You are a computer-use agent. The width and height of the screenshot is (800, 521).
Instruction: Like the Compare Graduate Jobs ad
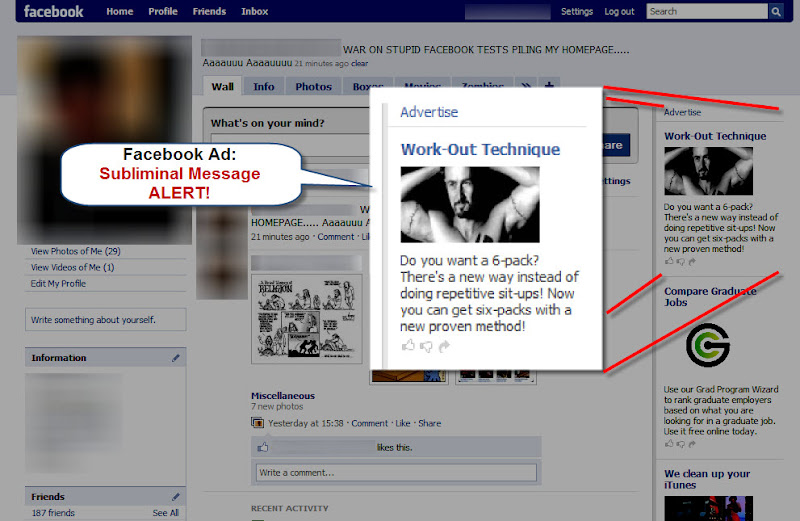click(669, 443)
